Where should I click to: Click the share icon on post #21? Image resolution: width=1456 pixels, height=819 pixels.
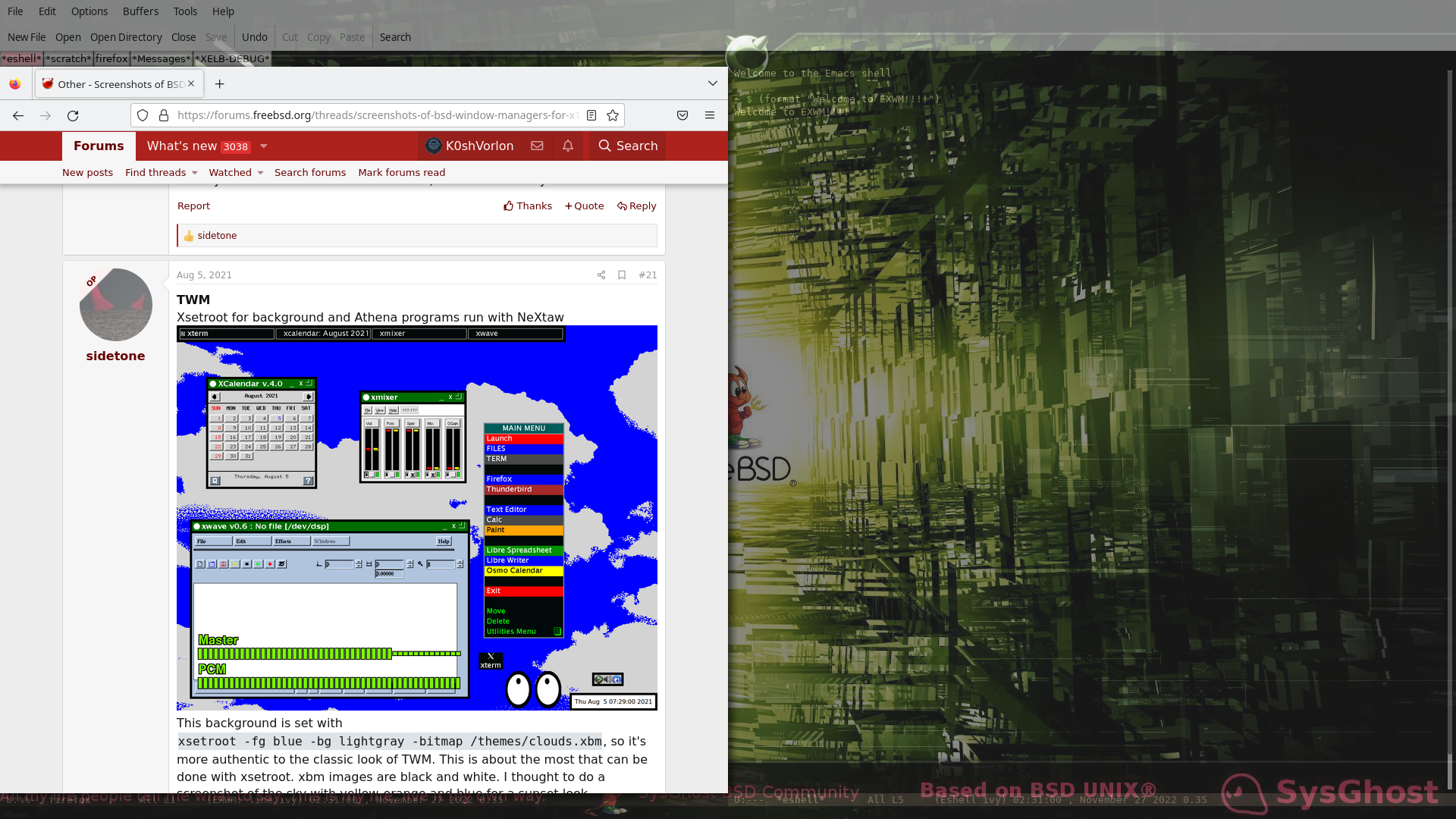(x=601, y=275)
